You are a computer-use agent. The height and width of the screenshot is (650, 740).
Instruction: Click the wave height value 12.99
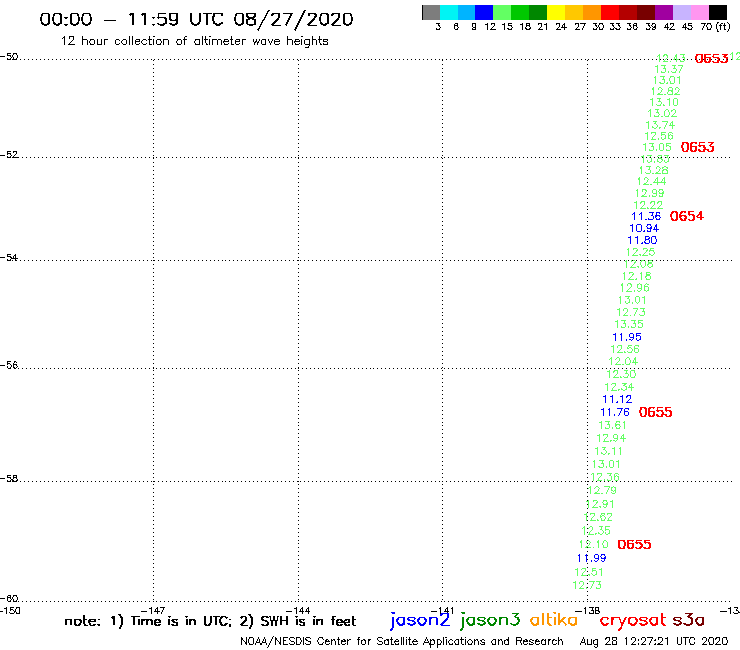[x=649, y=193]
